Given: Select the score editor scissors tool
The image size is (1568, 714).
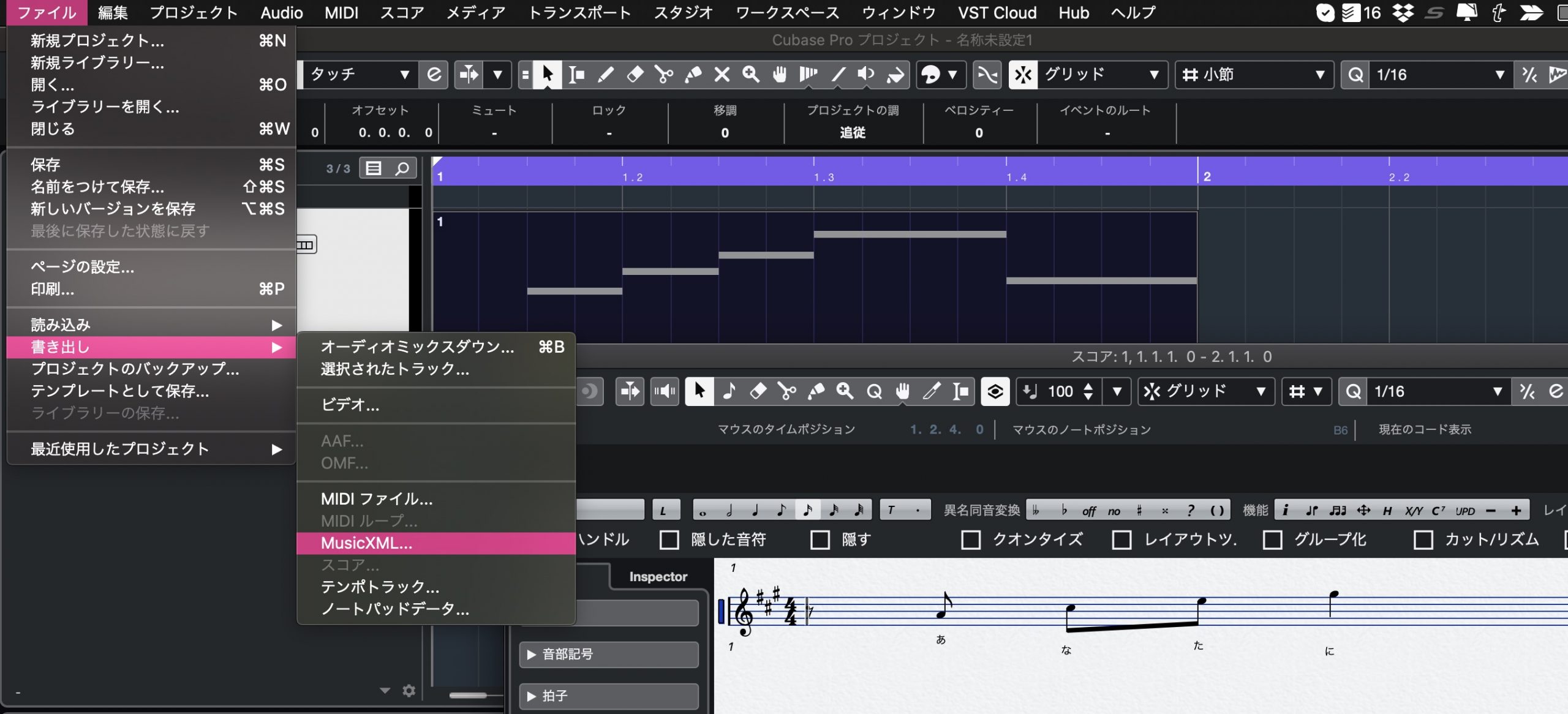Looking at the screenshot, I should [x=786, y=391].
